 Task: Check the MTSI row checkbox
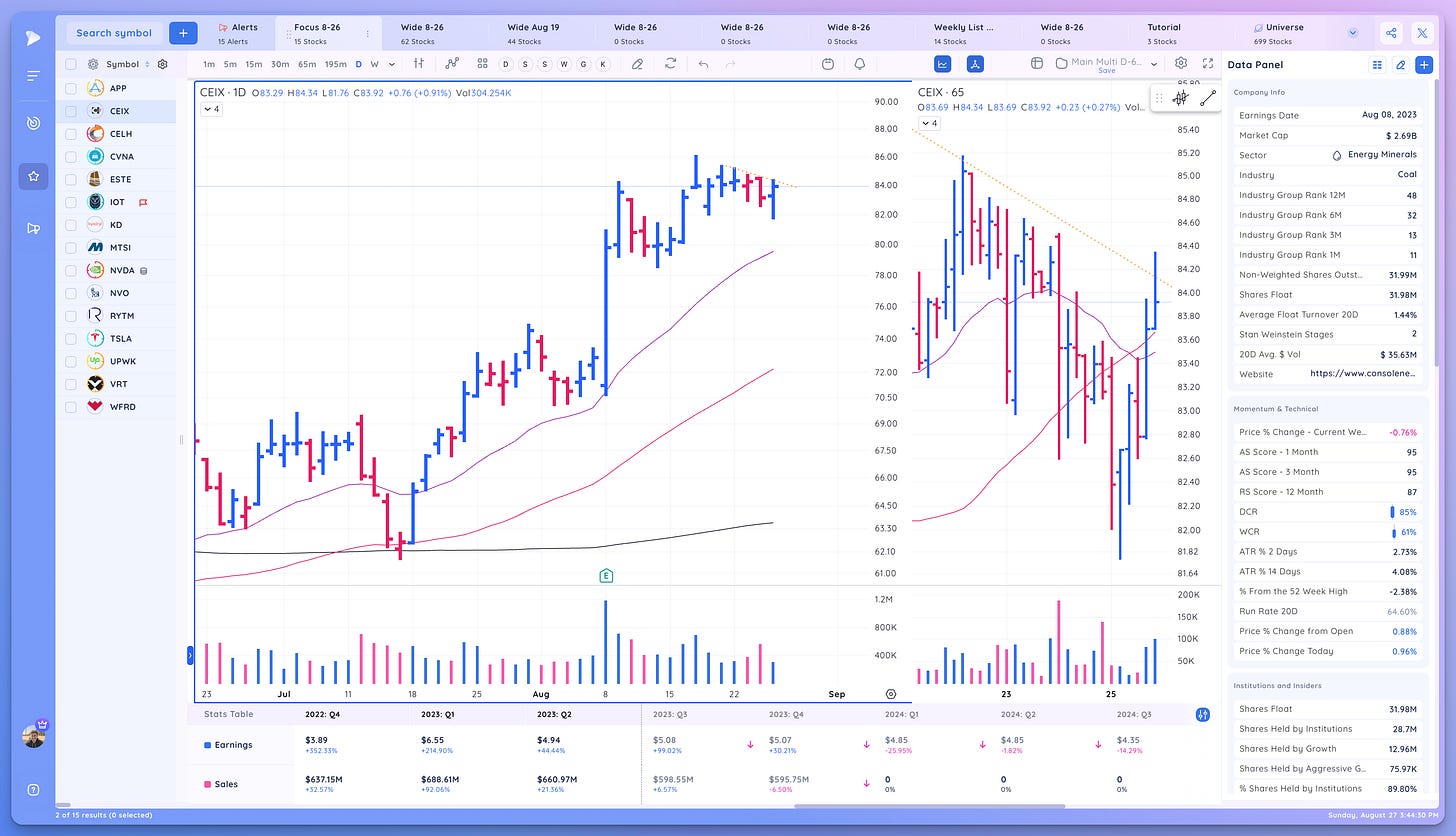tap(71, 247)
